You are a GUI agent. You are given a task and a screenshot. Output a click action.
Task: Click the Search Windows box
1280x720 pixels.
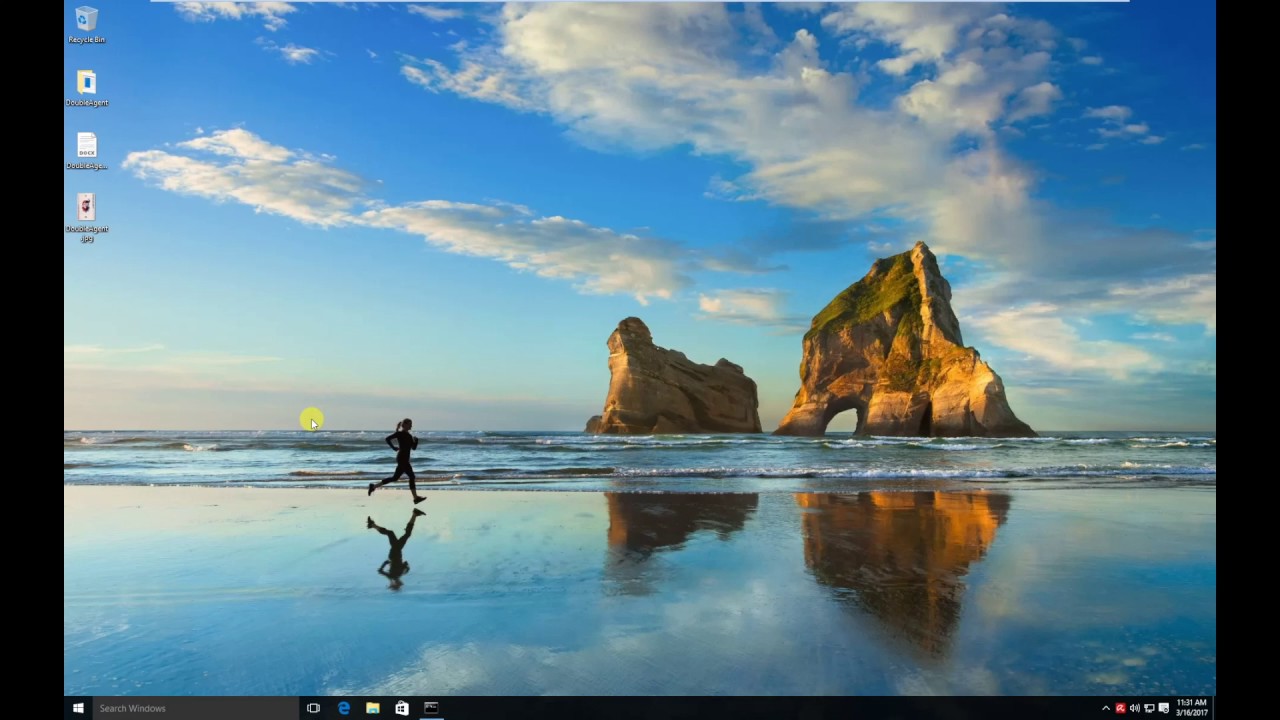pyautogui.click(x=196, y=708)
